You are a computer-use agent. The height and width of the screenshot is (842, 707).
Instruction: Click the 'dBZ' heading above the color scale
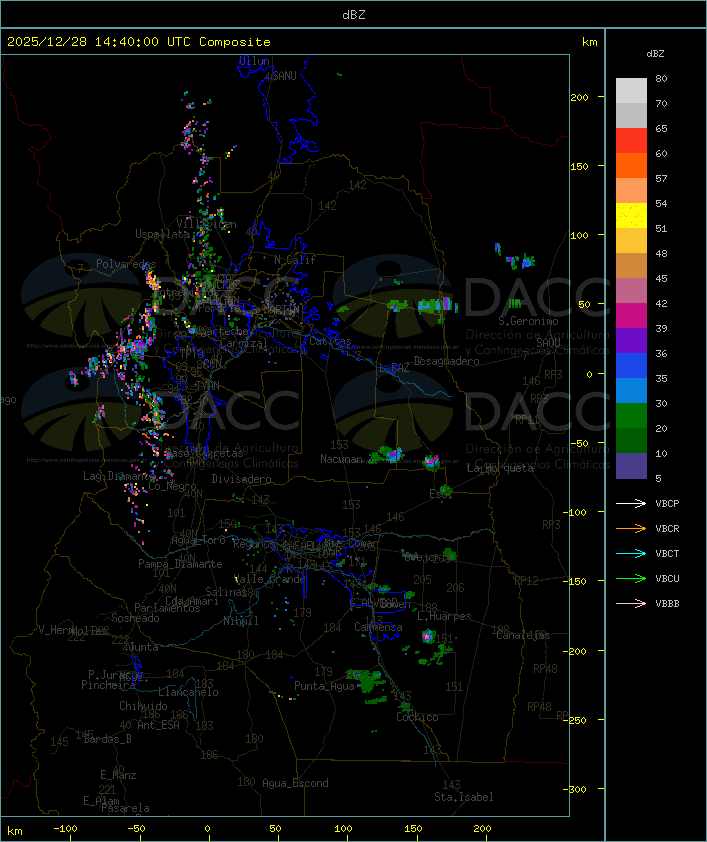coord(655,54)
